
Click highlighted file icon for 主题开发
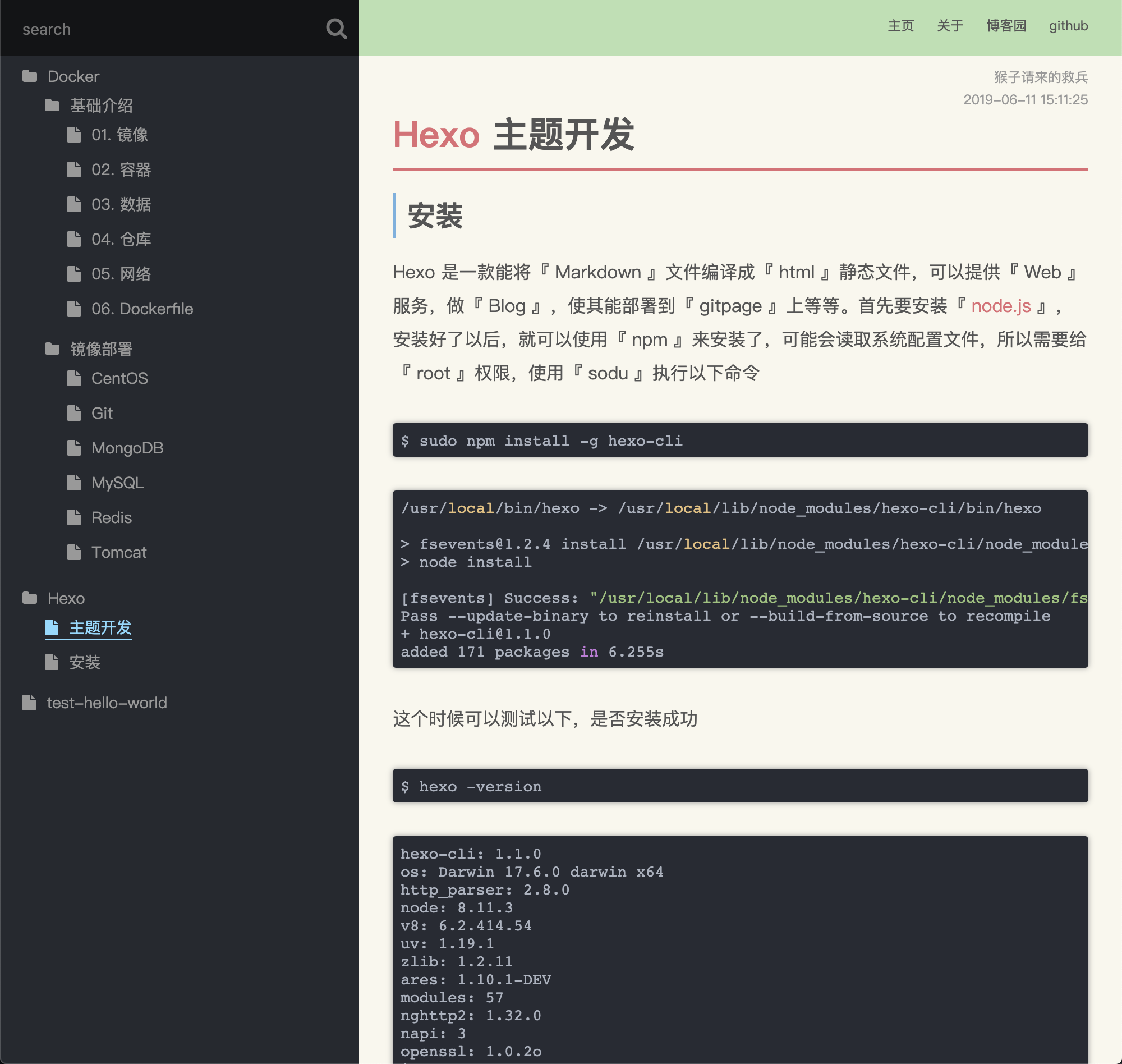52,627
